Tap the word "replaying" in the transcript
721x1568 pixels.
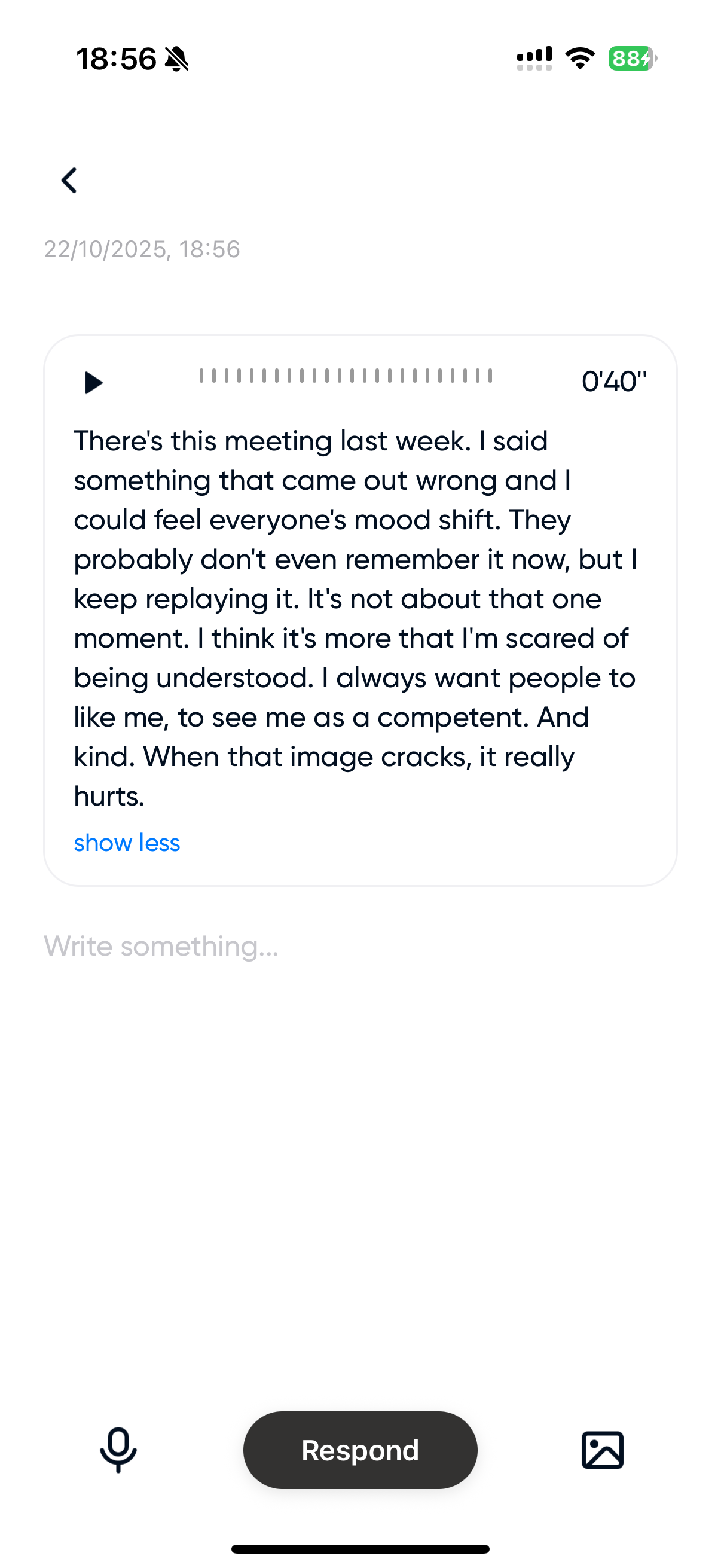coord(206,599)
